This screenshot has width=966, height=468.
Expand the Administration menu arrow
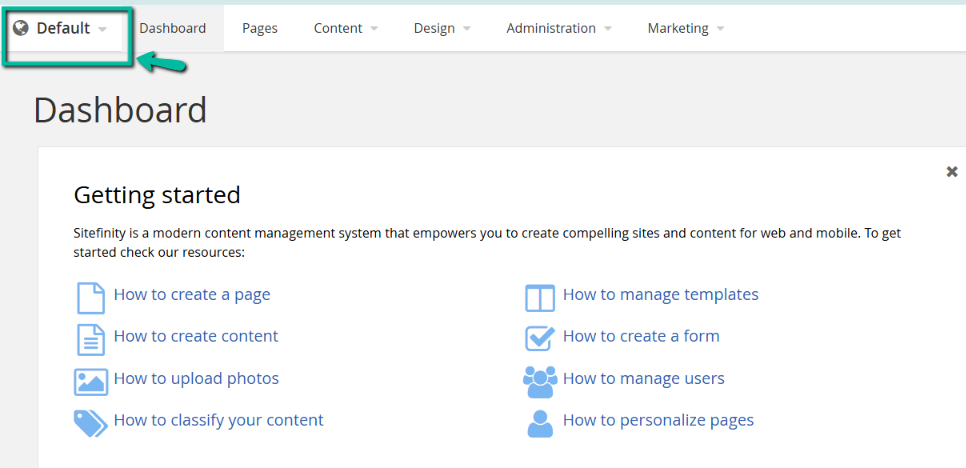607,29
